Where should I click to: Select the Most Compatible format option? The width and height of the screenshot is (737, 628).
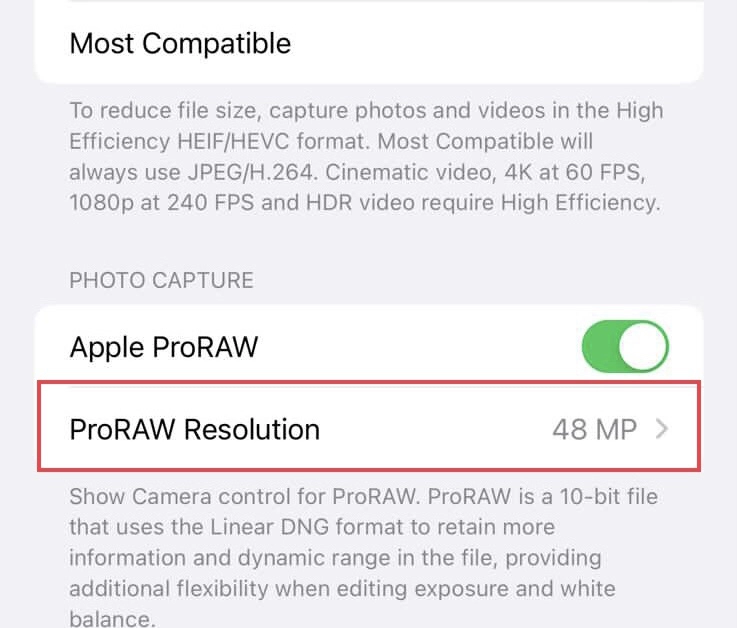pyautogui.click(x=369, y=43)
